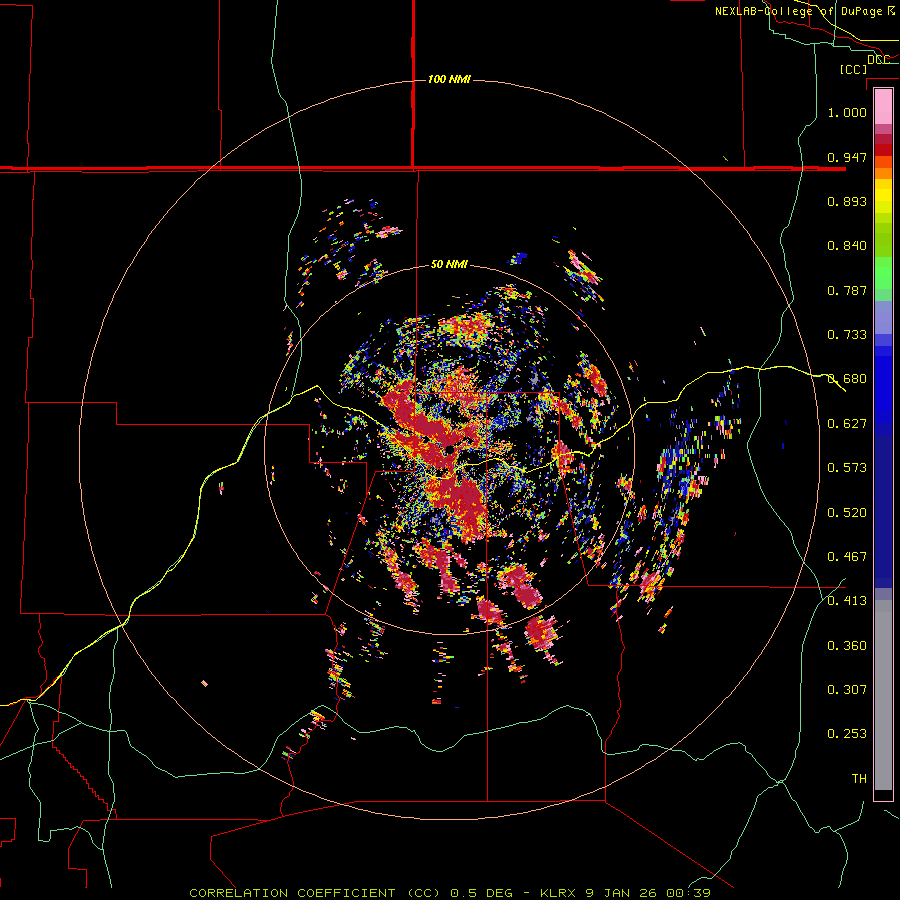Select the 1.000 scale value
This screenshot has height=900, width=900.
pyautogui.click(x=847, y=112)
